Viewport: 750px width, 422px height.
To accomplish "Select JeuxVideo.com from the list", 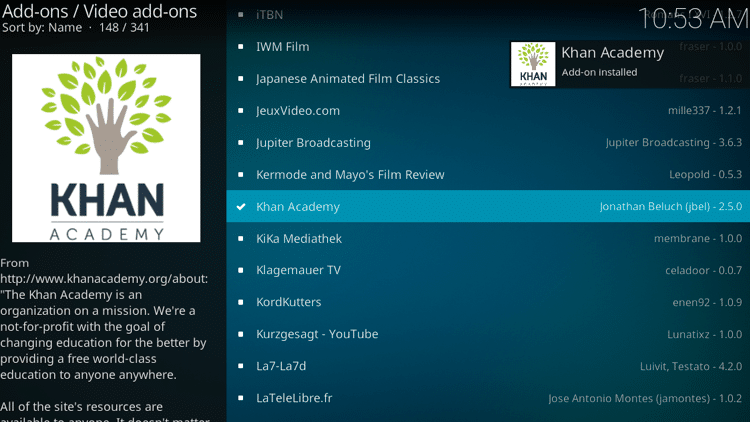I will pyautogui.click(x=488, y=111).
